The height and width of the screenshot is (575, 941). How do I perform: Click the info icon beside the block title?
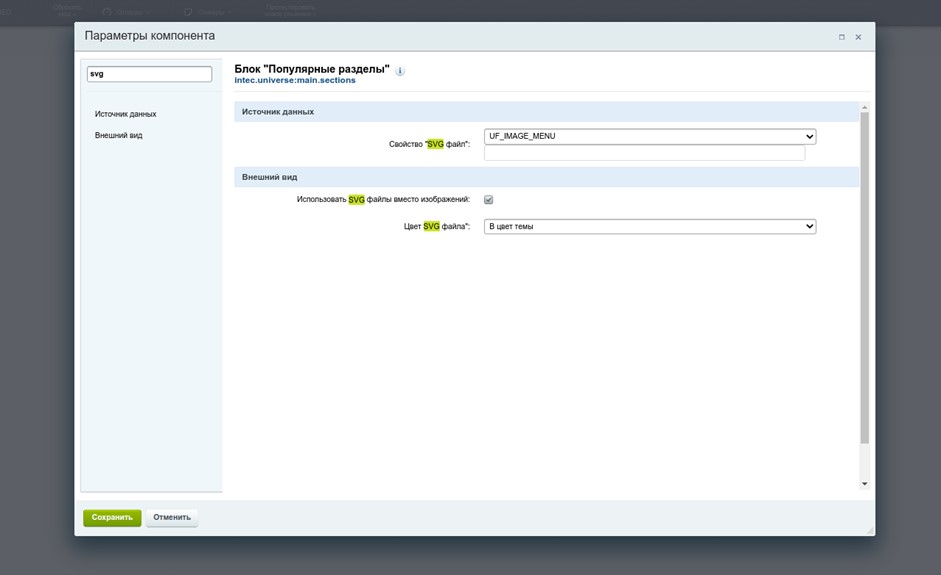click(400, 72)
